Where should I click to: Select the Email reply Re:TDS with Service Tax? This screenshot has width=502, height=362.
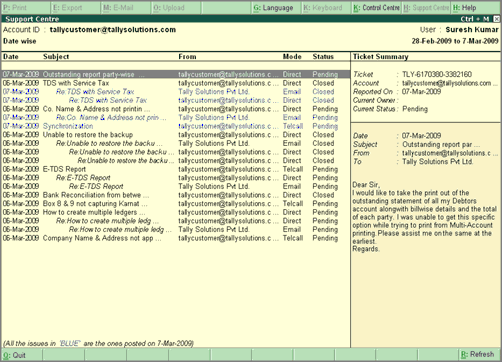(x=176, y=92)
